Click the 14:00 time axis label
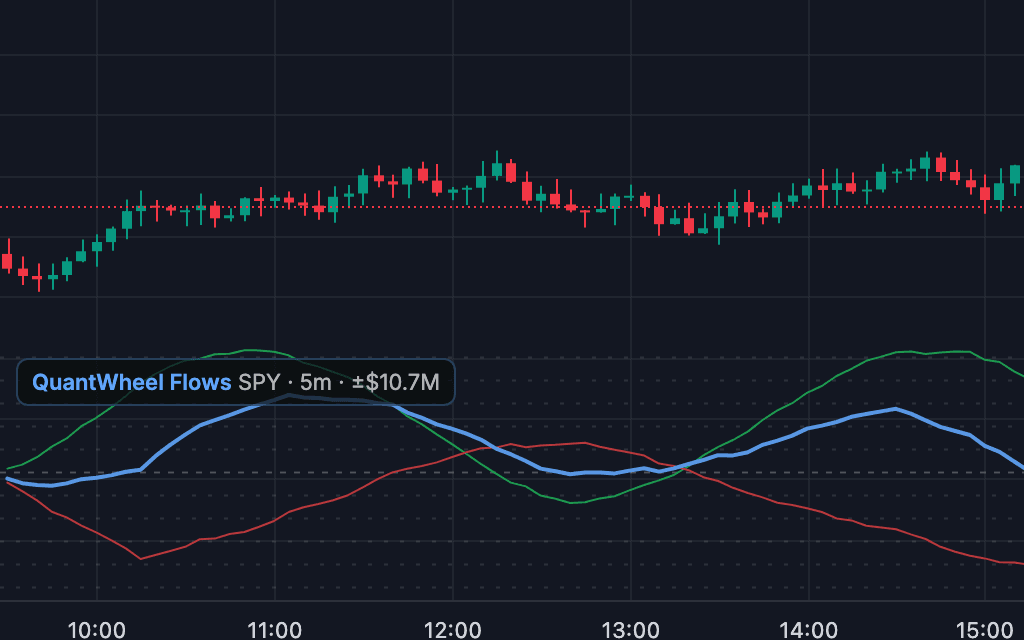 (x=808, y=630)
